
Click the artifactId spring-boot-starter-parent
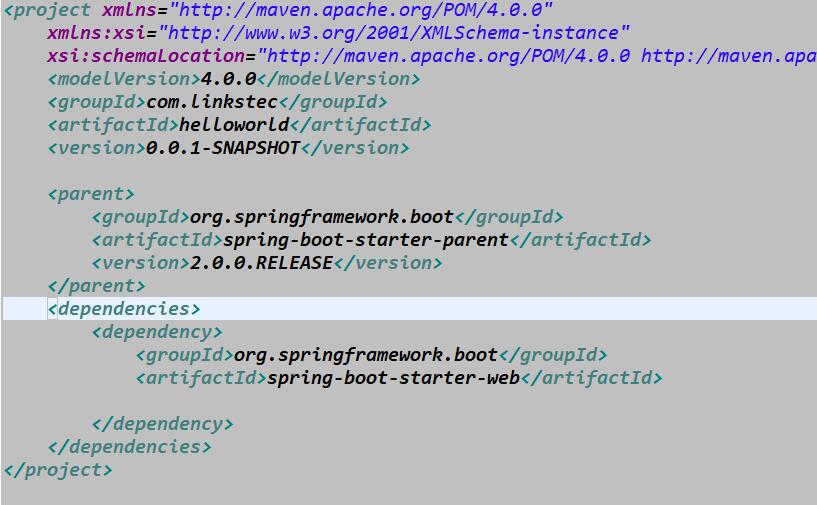pyautogui.click(x=366, y=240)
